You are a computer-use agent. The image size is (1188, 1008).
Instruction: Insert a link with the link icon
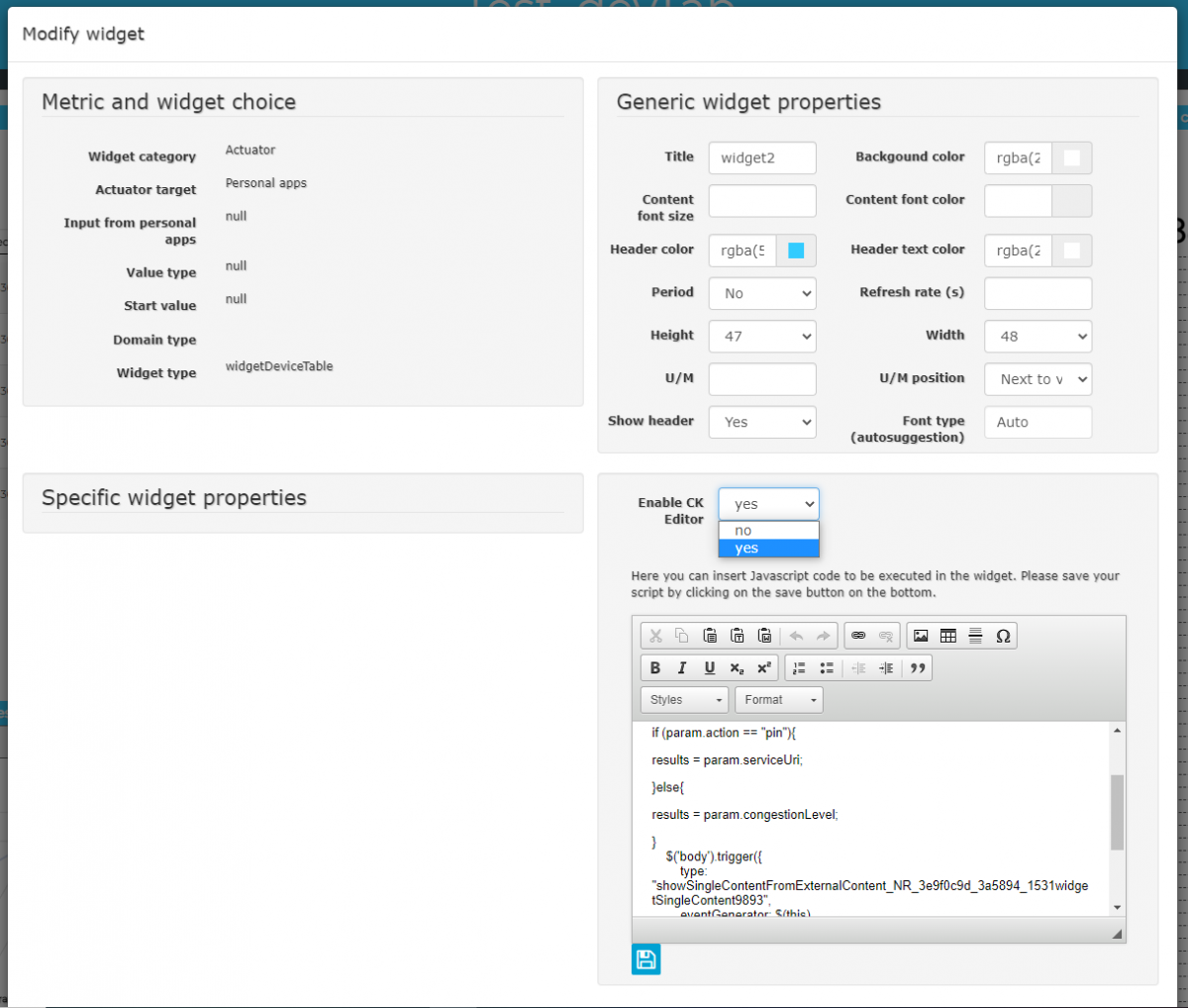(858, 636)
